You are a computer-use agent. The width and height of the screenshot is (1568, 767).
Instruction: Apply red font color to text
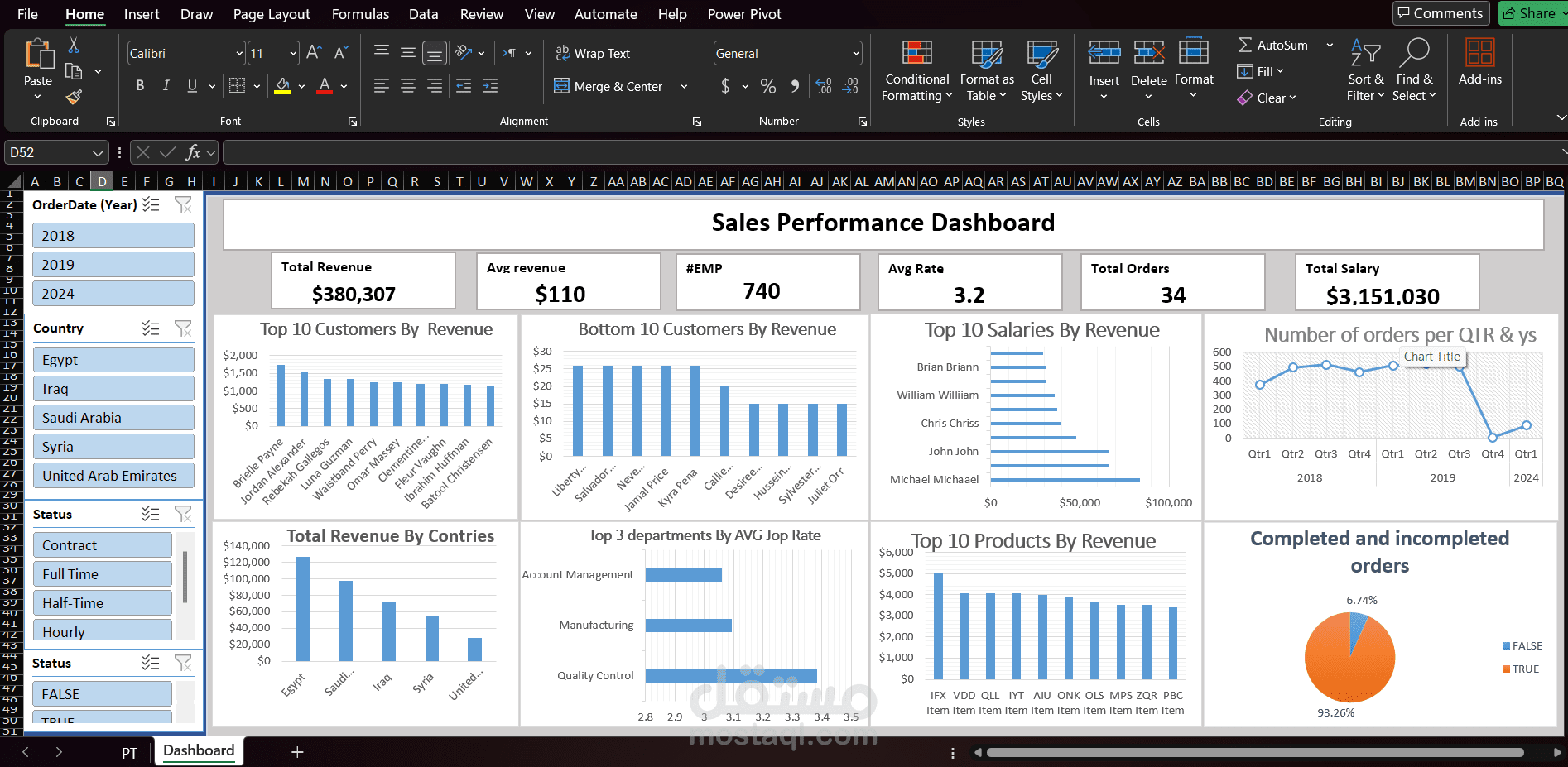click(x=325, y=86)
